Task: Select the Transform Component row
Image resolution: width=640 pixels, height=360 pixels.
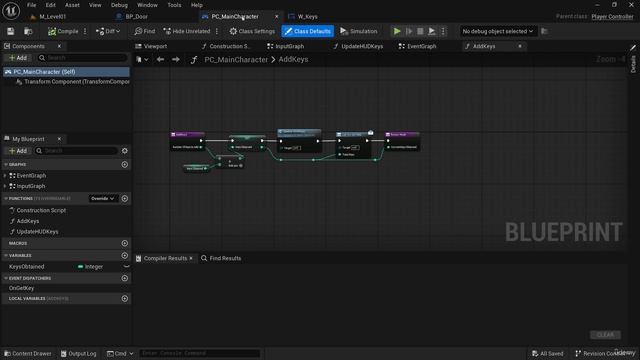Action: [73, 82]
